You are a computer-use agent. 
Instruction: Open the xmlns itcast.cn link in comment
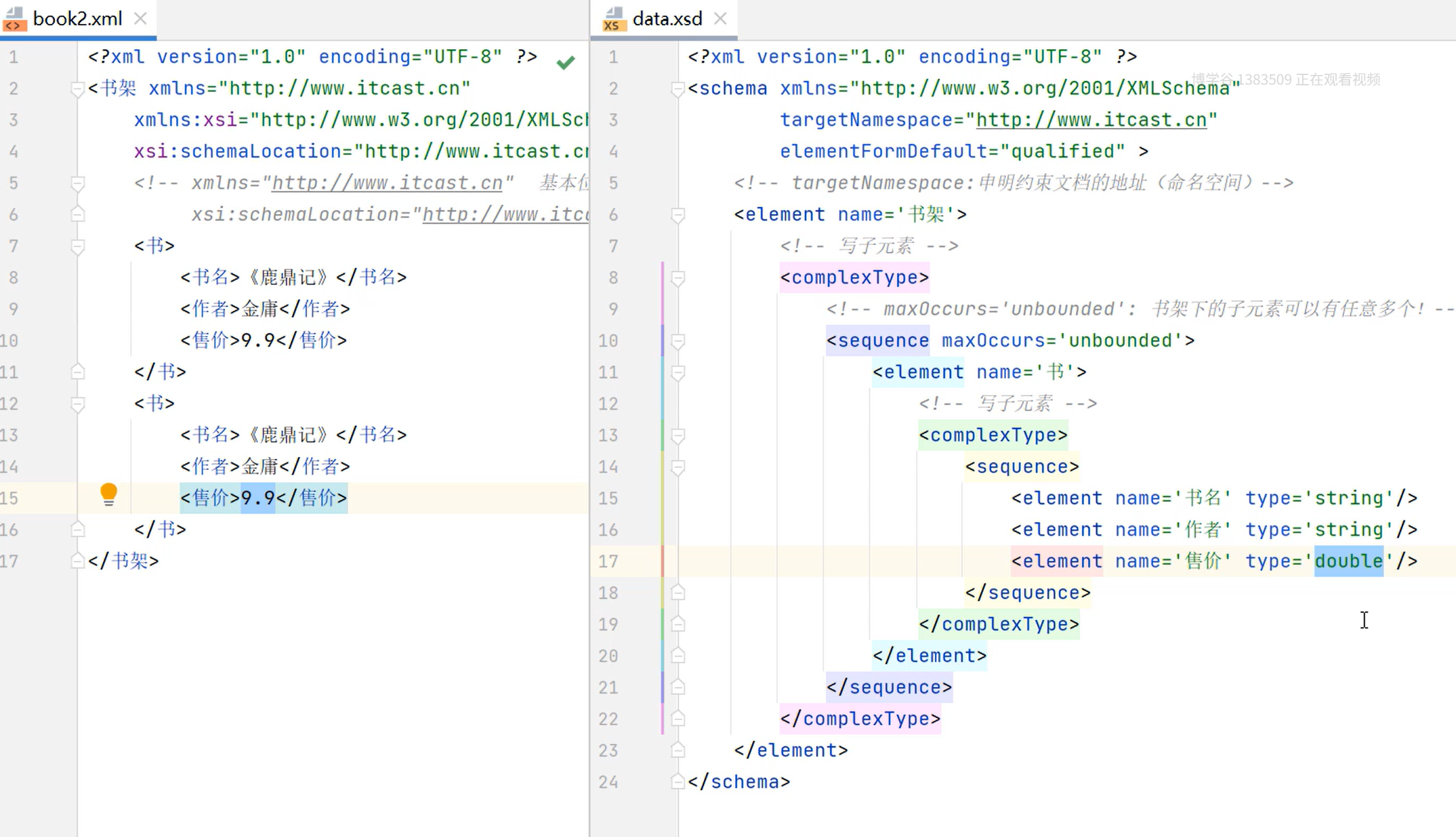tap(387, 183)
